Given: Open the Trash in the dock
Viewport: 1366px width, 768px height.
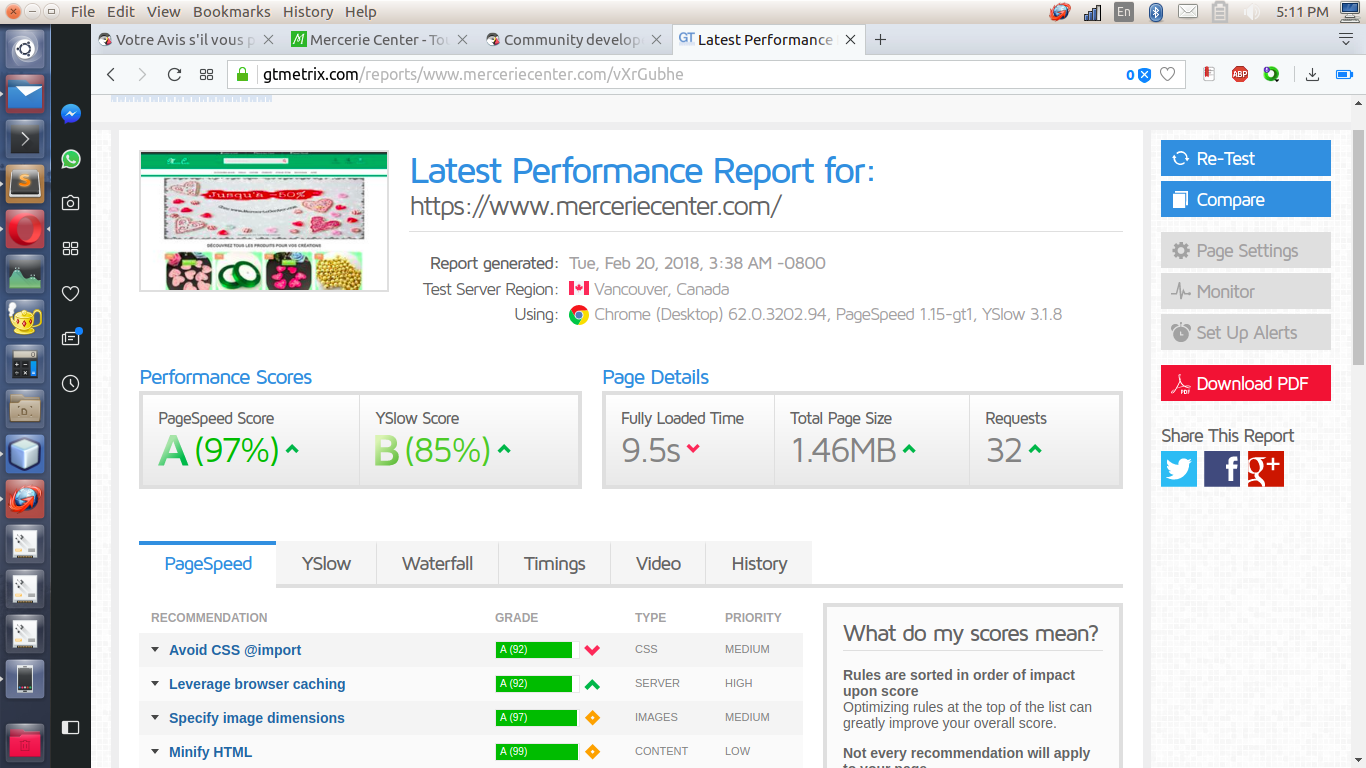Looking at the screenshot, I should pyautogui.click(x=25, y=743).
